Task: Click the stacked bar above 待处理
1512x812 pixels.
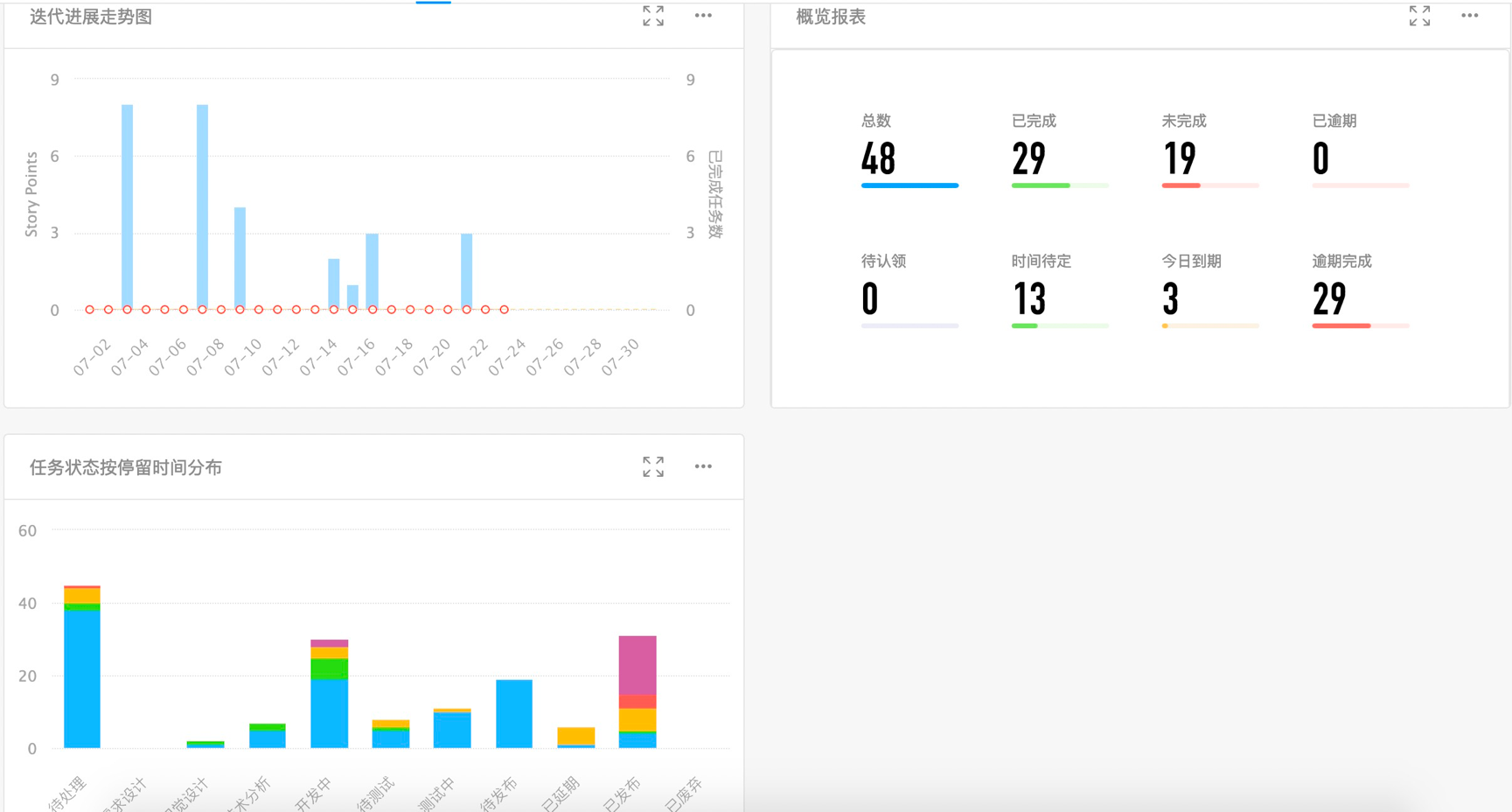Action: [82, 667]
